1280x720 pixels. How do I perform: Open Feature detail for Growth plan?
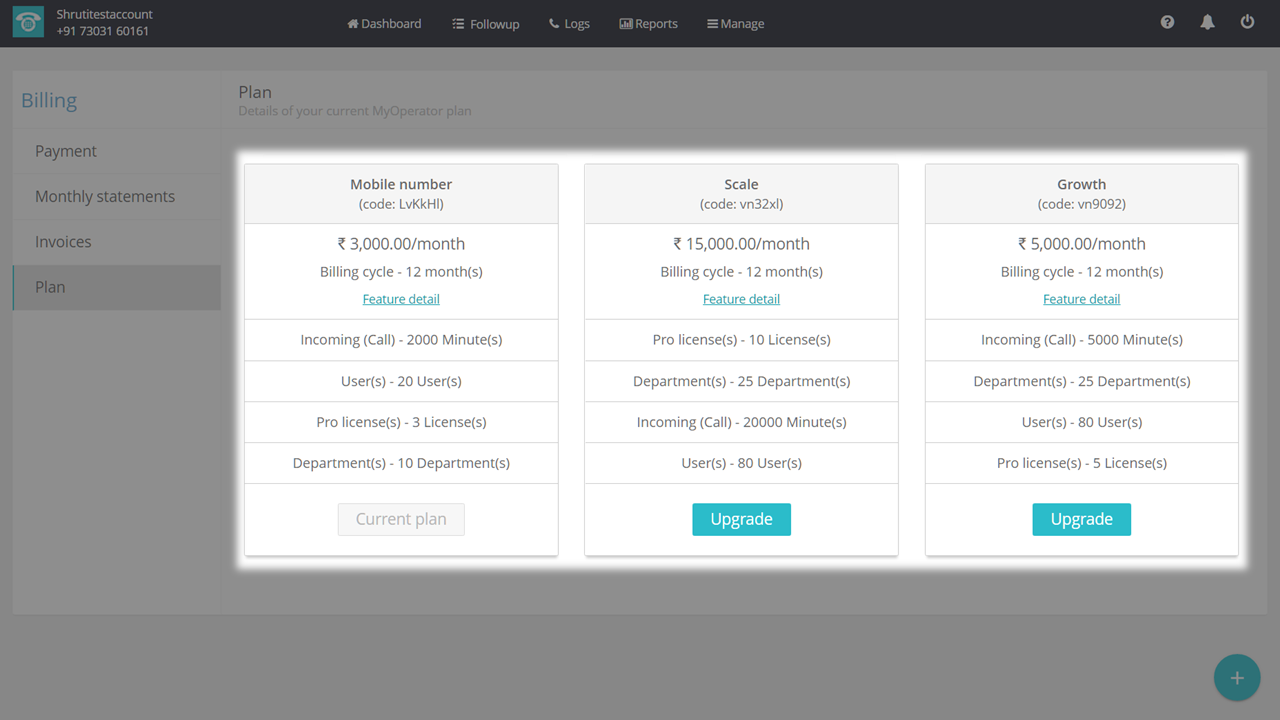click(x=1081, y=299)
